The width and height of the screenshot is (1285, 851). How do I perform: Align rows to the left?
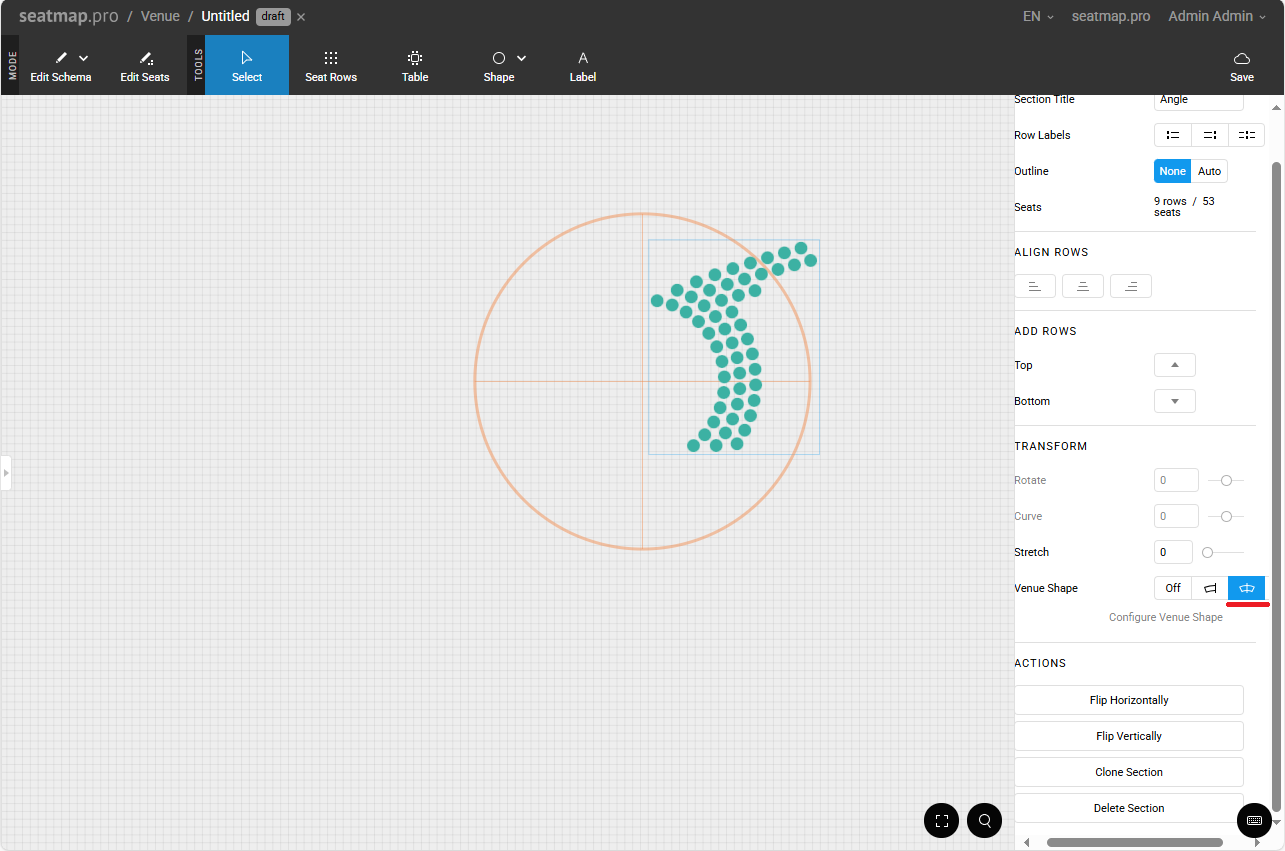[1035, 287]
